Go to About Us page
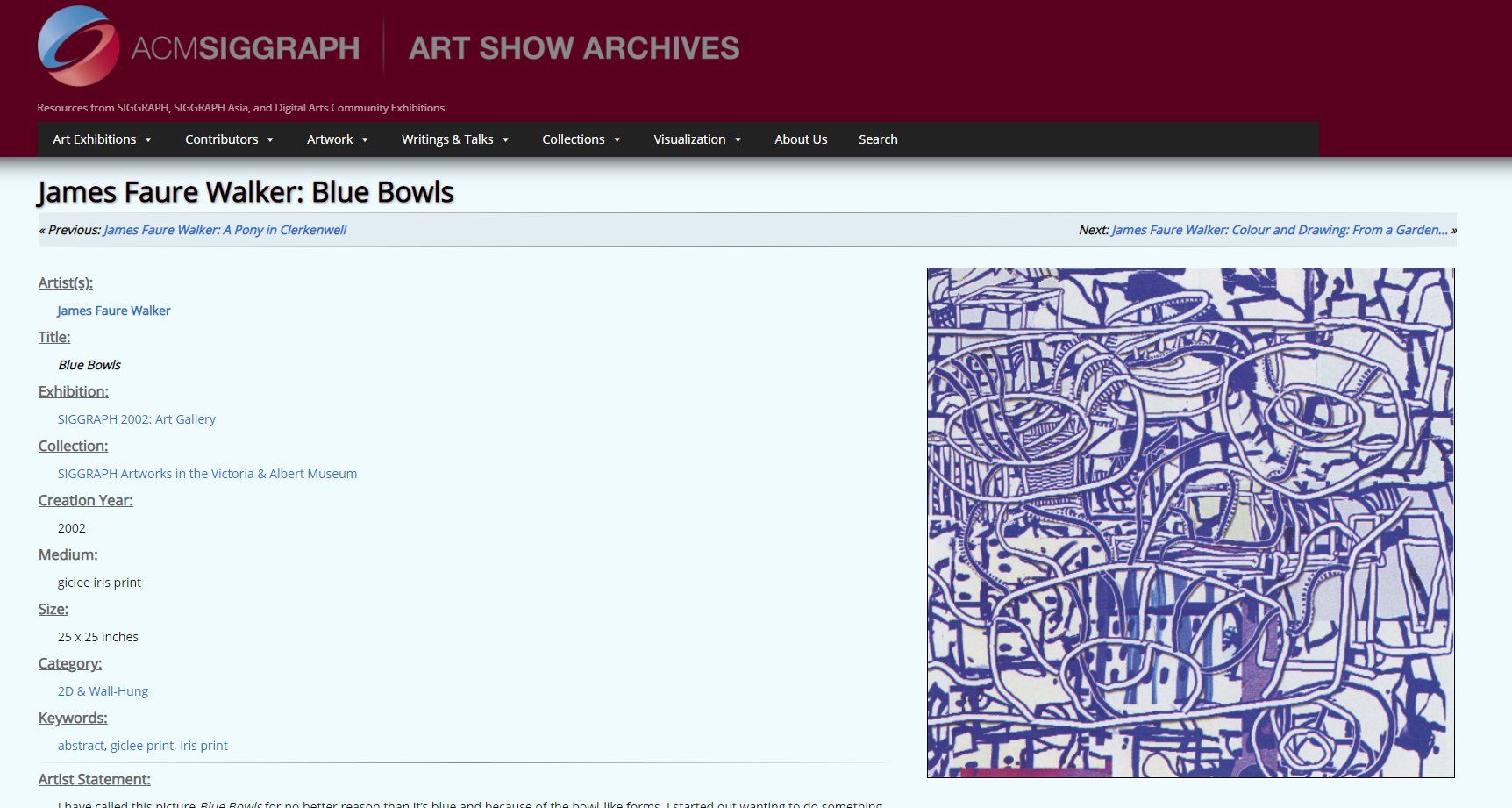The width and height of the screenshot is (1512, 808). (801, 139)
